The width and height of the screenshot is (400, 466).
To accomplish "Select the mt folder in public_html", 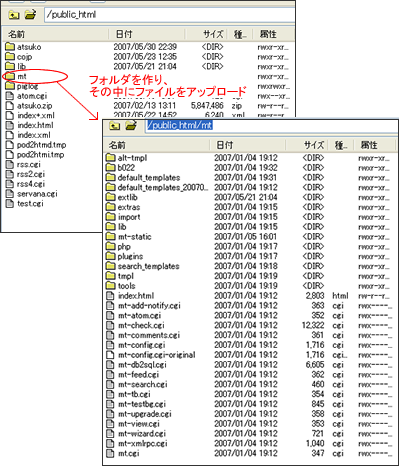I will coord(16,76).
